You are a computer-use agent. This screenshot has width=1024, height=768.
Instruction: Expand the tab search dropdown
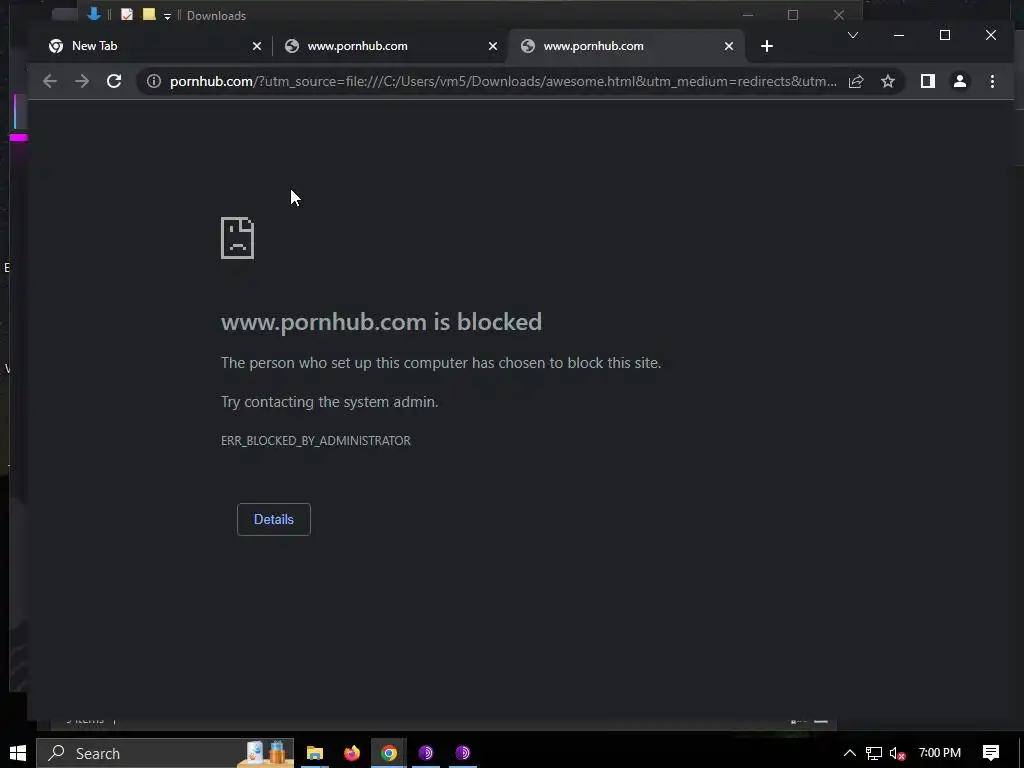[x=852, y=35]
